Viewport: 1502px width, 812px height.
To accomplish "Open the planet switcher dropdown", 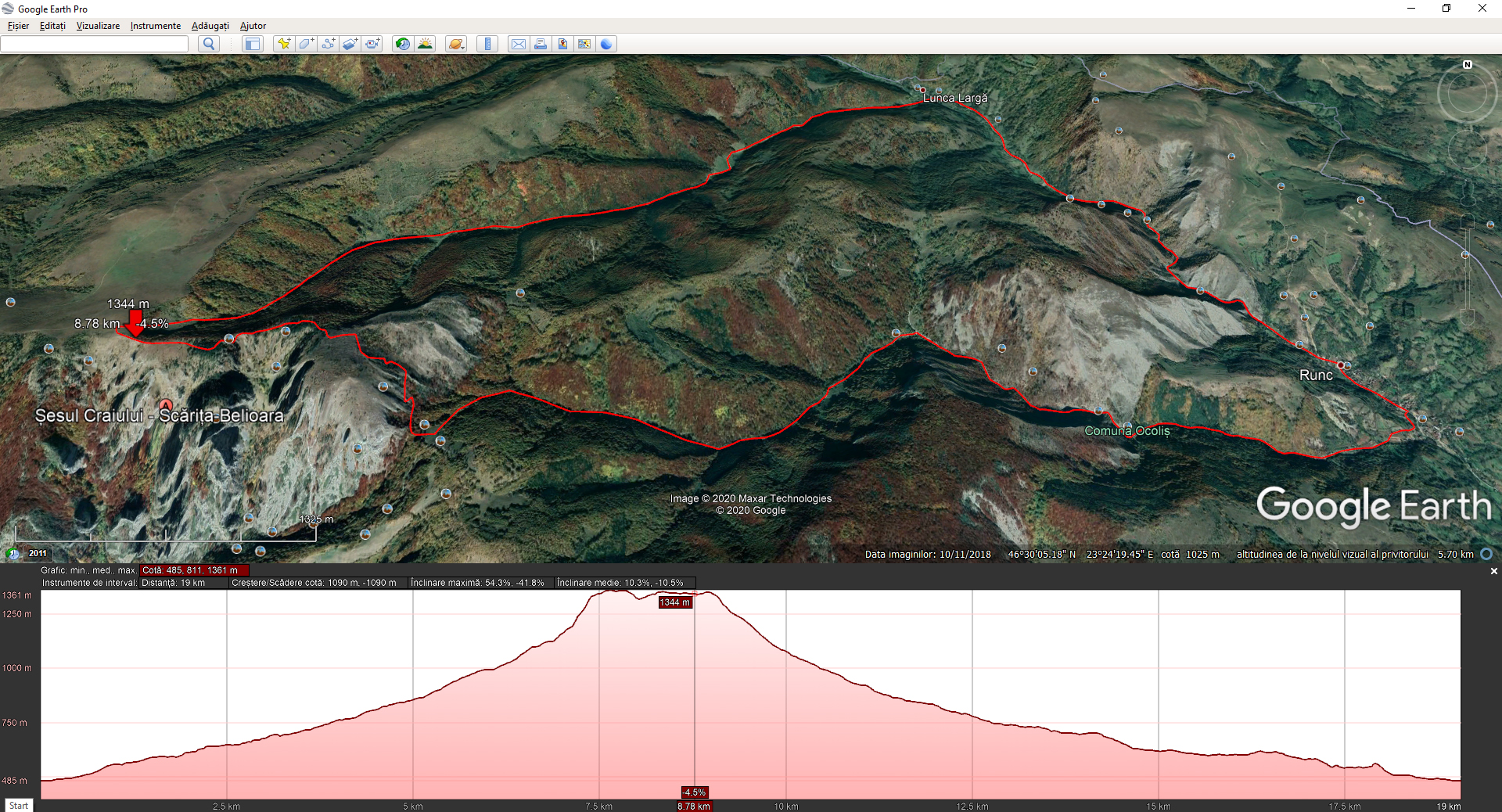I will 456,44.
